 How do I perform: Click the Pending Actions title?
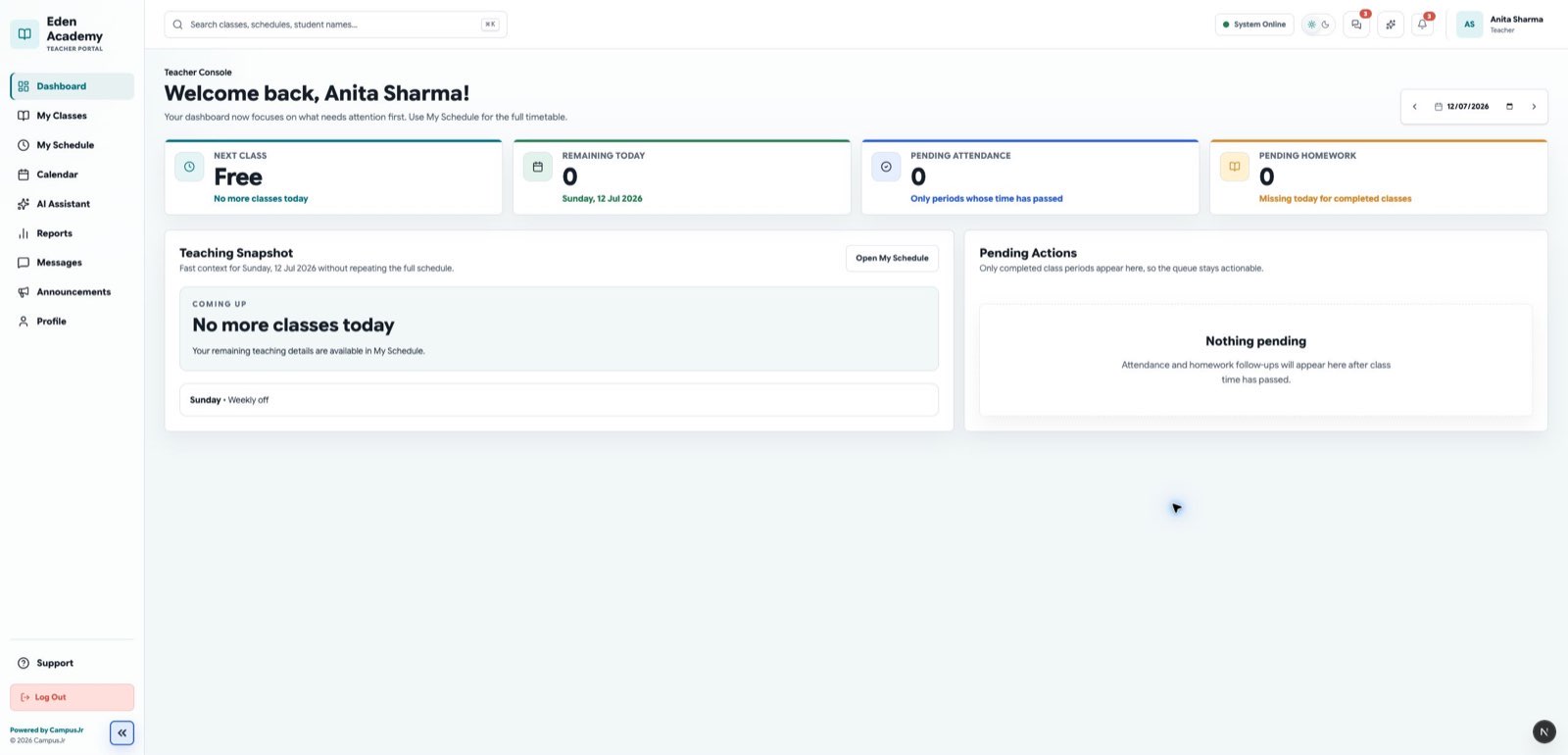pyautogui.click(x=1028, y=253)
